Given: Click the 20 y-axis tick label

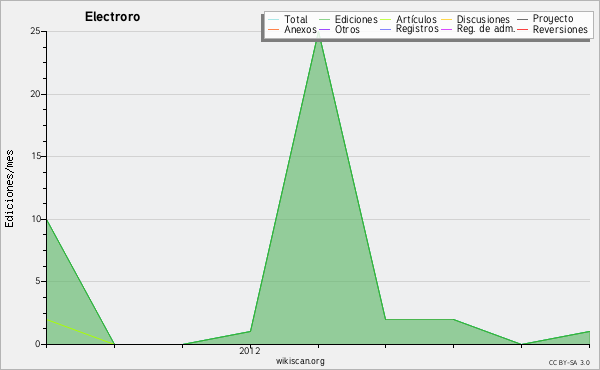Looking at the screenshot, I should pyautogui.click(x=35, y=94).
